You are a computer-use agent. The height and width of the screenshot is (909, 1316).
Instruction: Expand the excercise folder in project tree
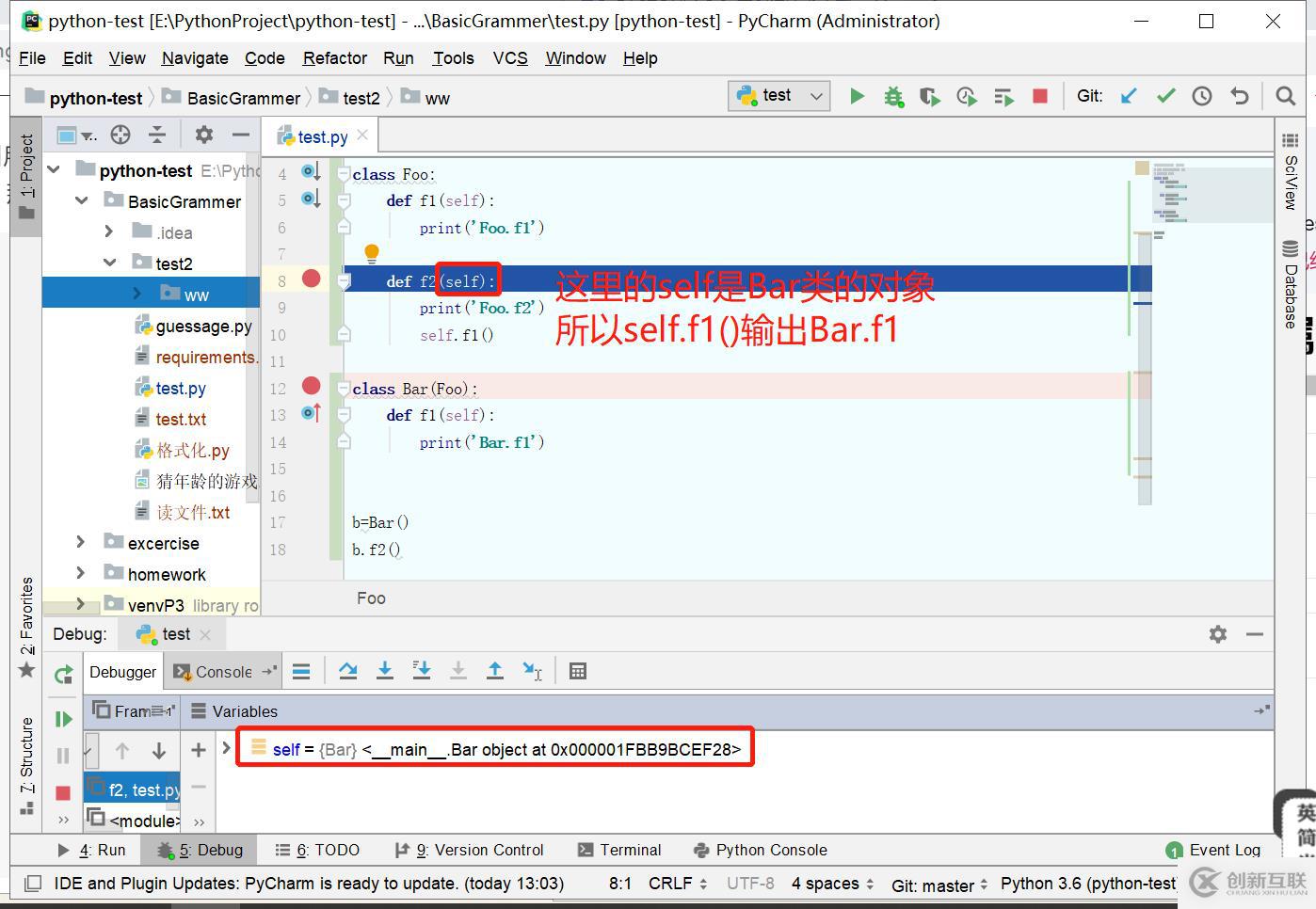[x=81, y=543]
